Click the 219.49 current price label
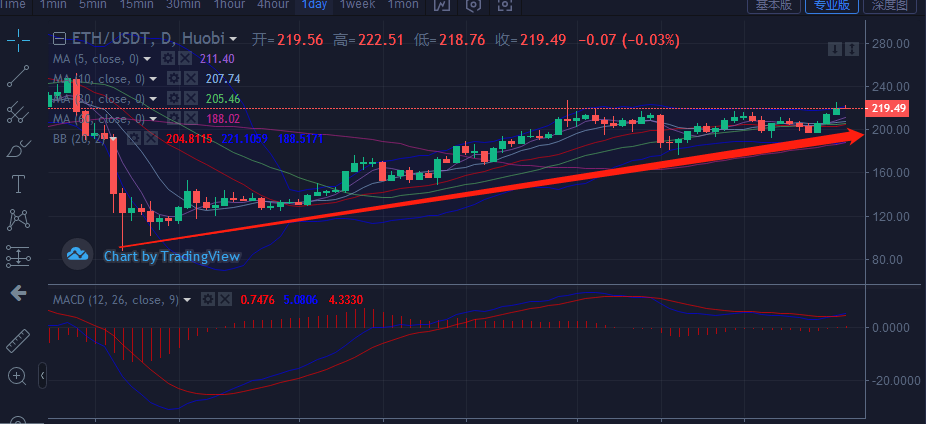This screenshot has width=926, height=424. click(x=886, y=109)
